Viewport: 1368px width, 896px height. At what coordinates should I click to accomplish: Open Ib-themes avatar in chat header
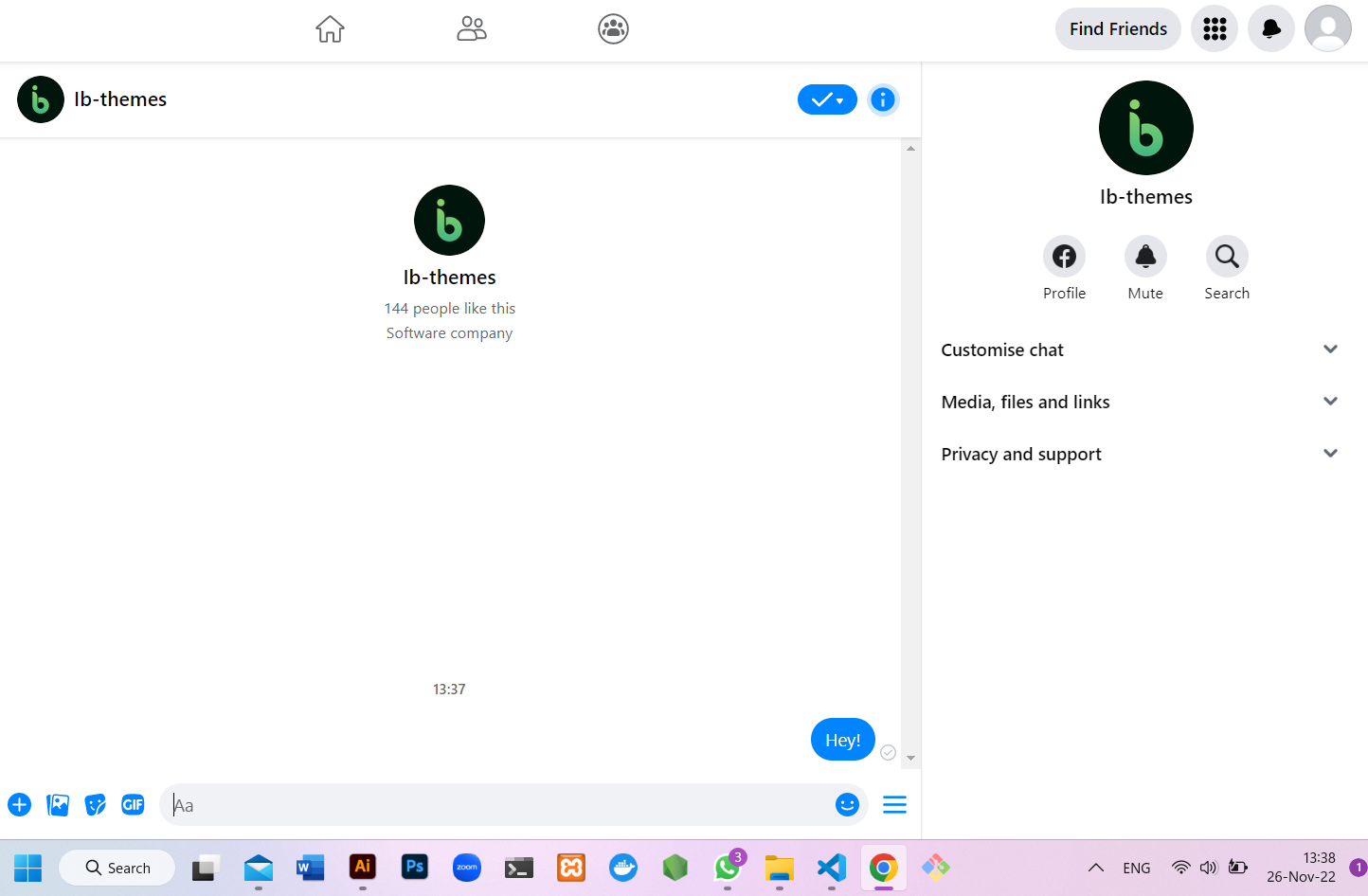tap(41, 99)
